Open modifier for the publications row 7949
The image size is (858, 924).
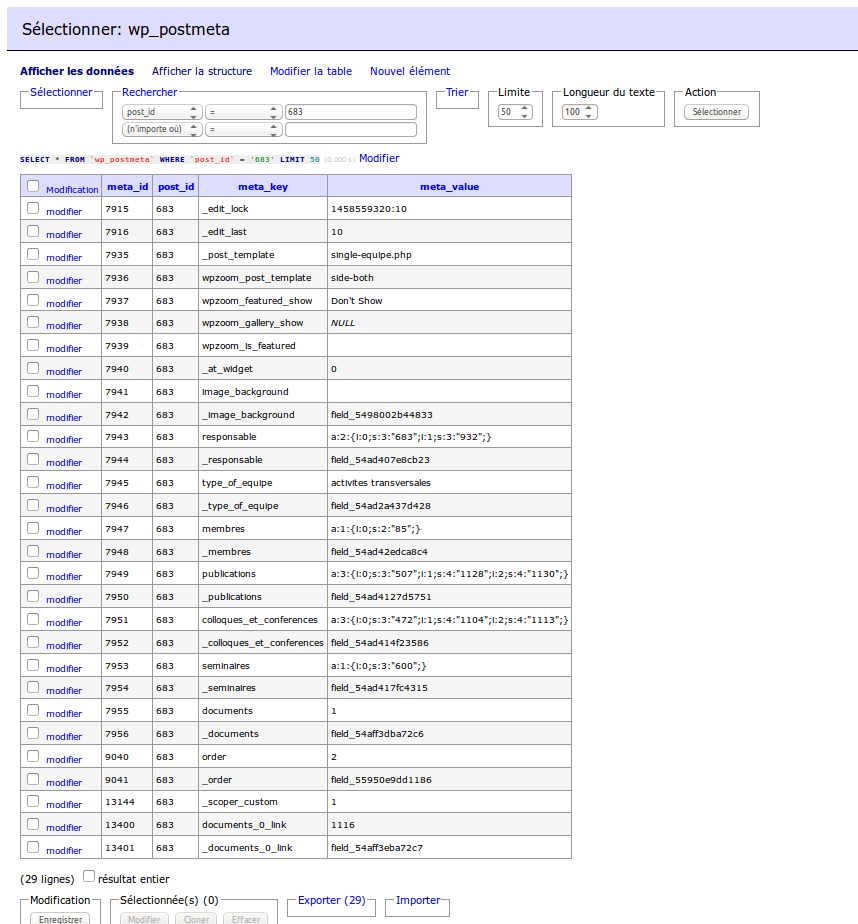(x=64, y=576)
